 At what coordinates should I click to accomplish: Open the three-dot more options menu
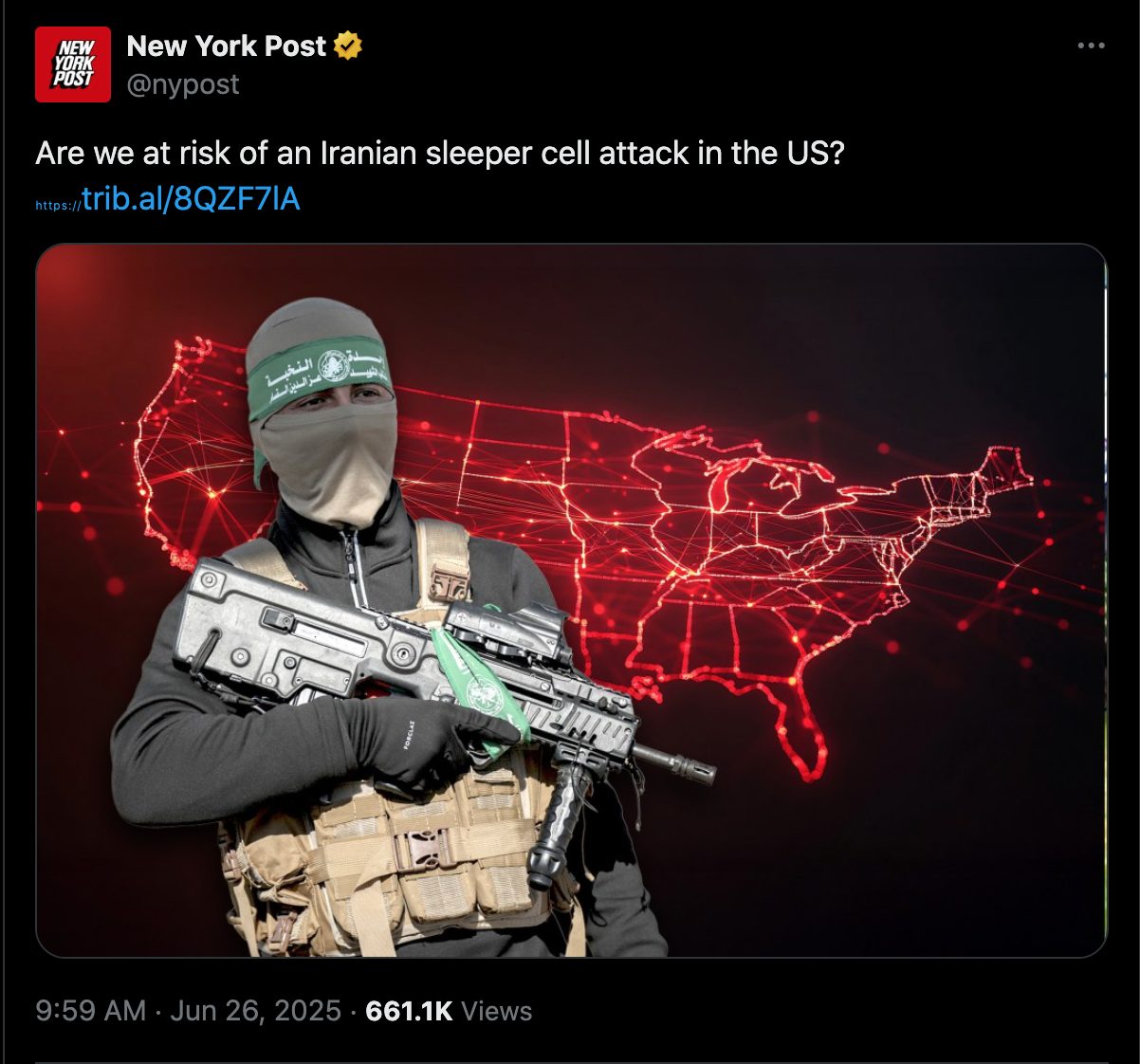pyautogui.click(x=1091, y=46)
